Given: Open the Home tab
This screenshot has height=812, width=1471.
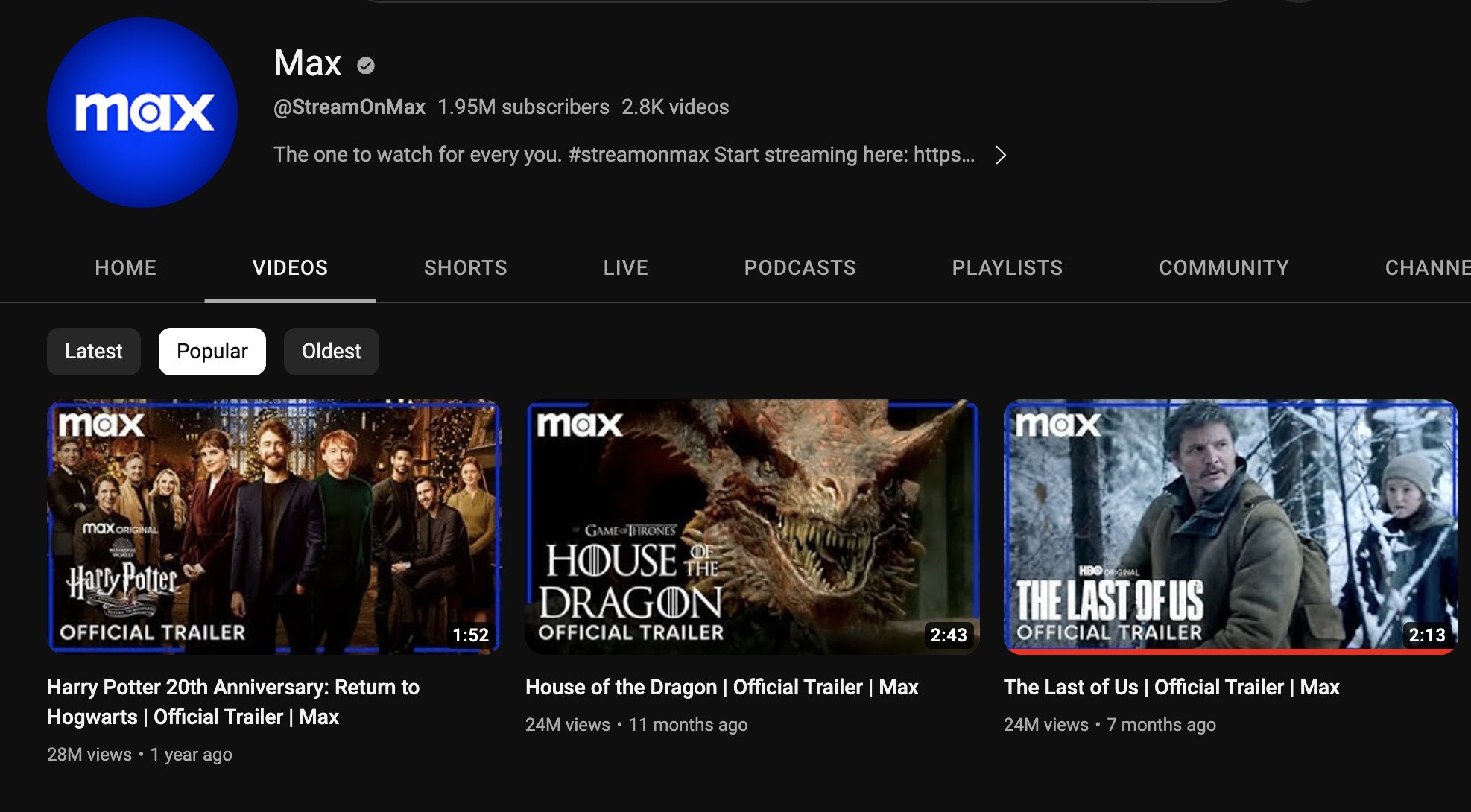Looking at the screenshot, I should [x=125, y=267].
